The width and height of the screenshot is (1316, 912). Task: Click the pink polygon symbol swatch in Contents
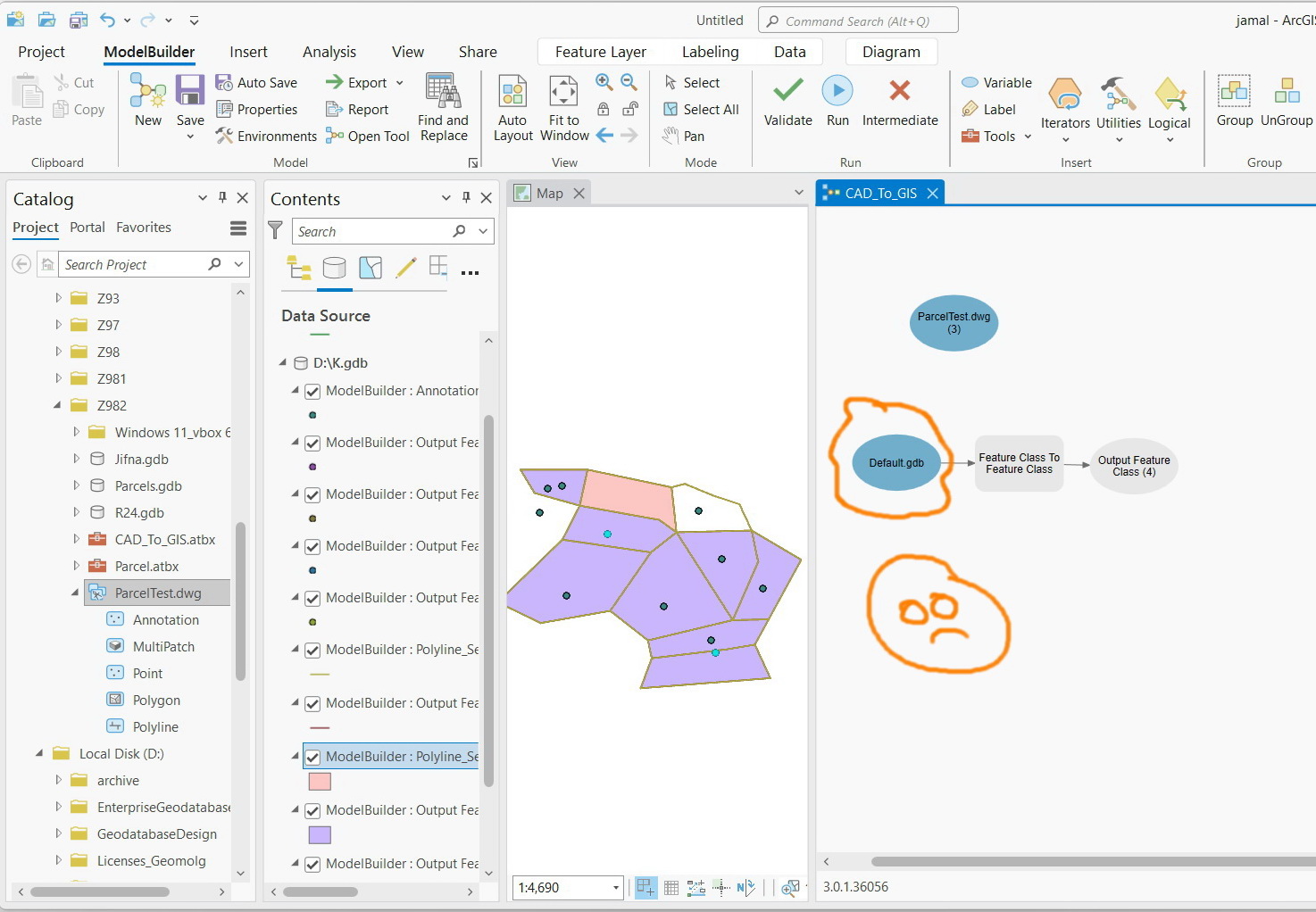(320, 781)
